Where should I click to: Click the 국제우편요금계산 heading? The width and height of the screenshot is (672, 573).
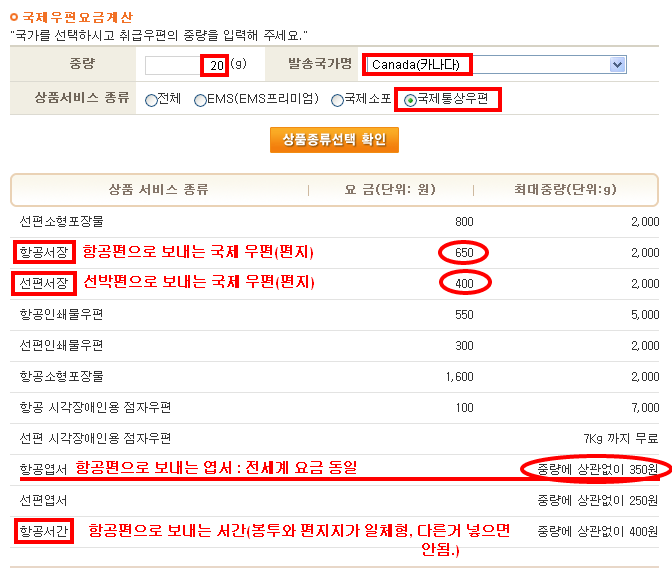(x=78, y=17)
